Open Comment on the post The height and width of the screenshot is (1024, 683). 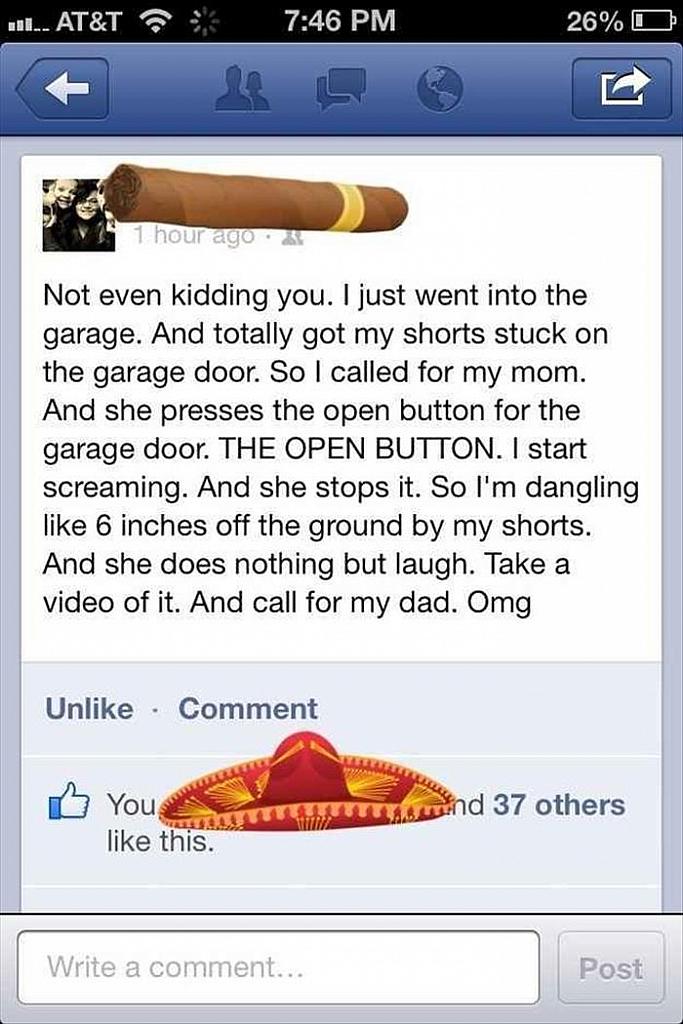[248, 709]
